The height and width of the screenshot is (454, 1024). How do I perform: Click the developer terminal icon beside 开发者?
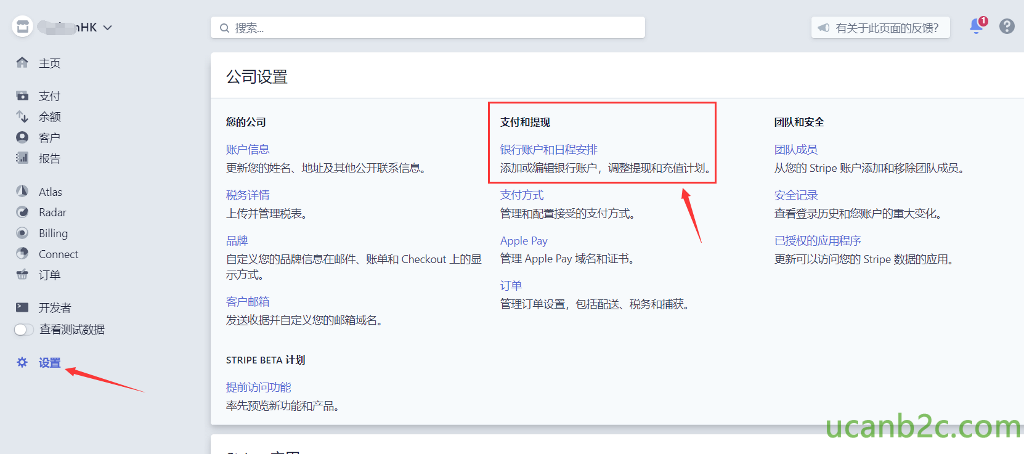pyautogui.click(x=22, y=307)
